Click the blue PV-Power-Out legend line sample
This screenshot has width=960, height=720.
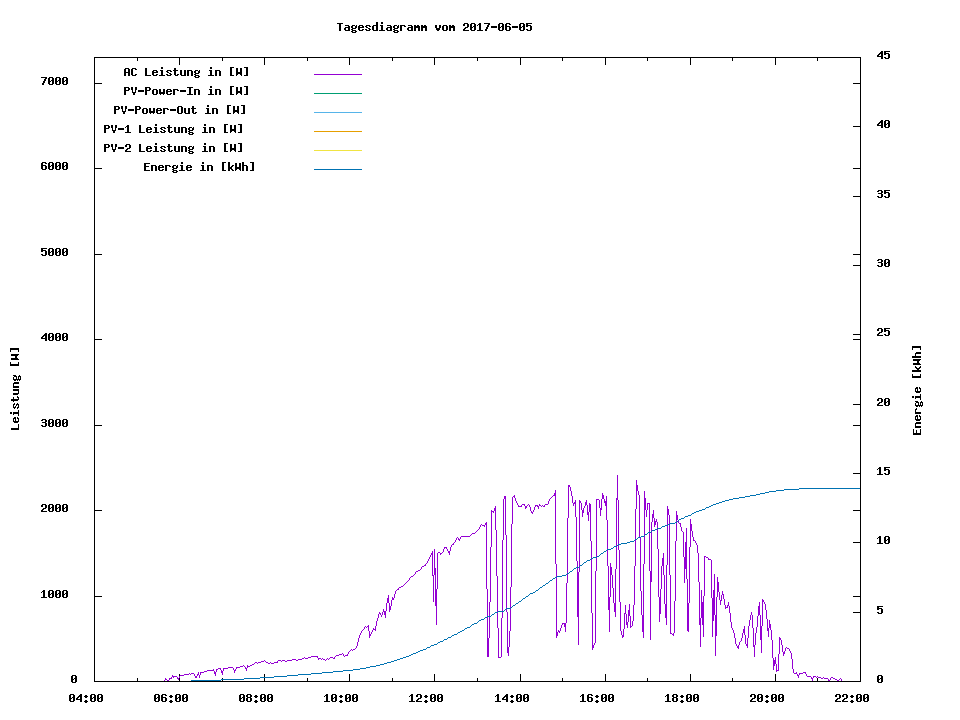[337, 112]
